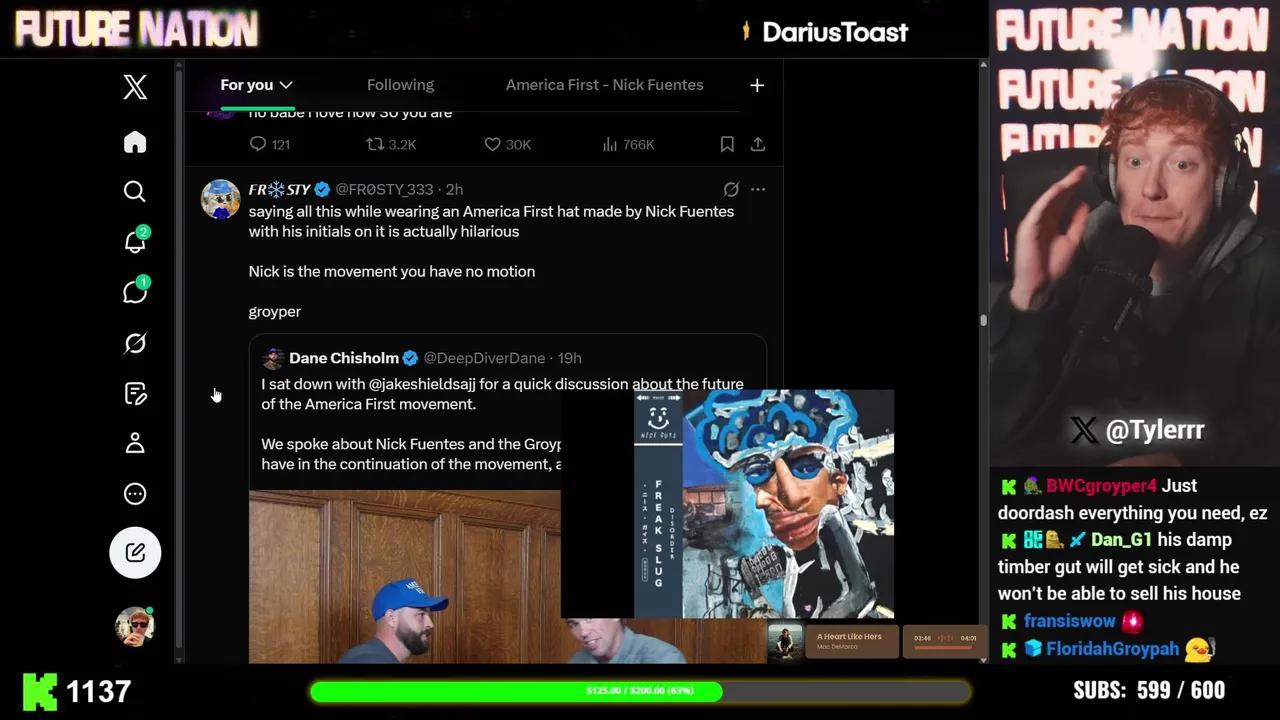1280x720 pixels.
Task: Click the FR❄STY display name
Action: (x=279, y=189)
